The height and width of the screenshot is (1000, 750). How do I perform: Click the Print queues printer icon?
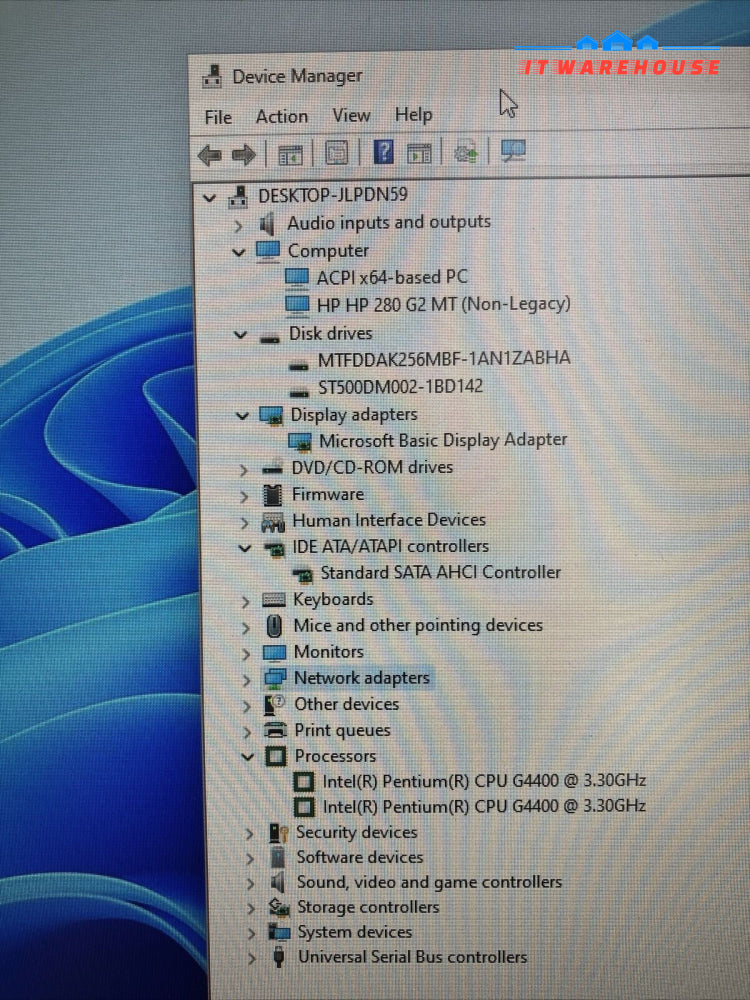276,730
